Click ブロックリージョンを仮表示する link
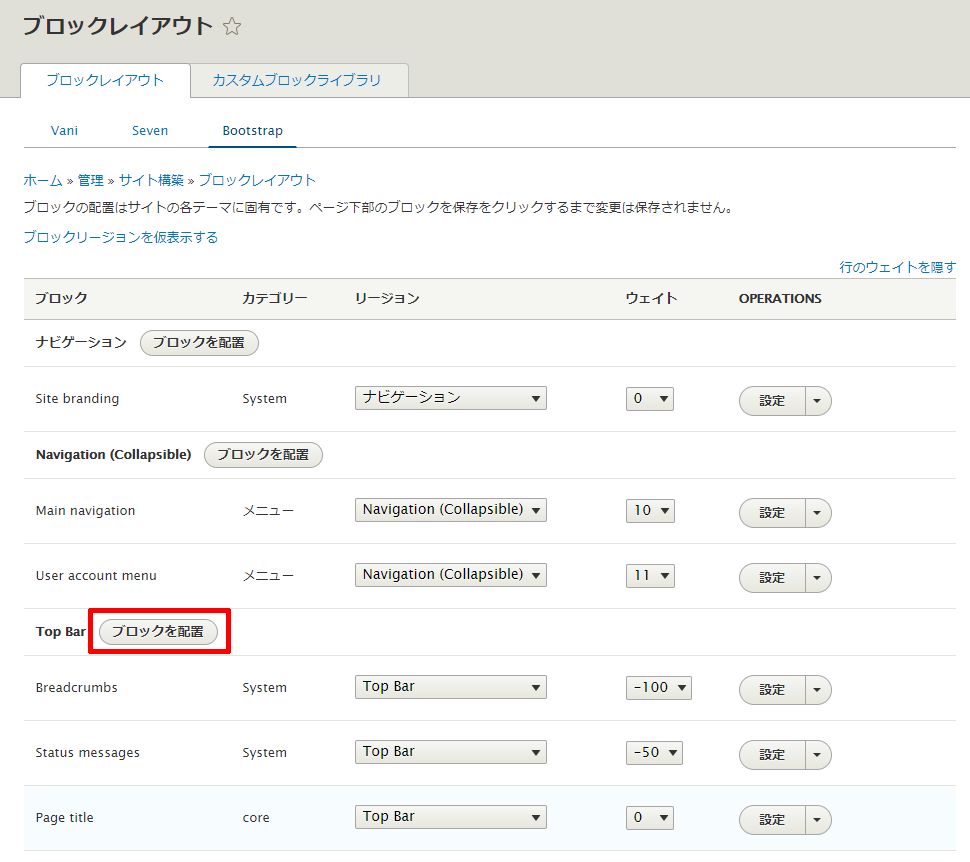The height and width of the screenshot is (862, 970). pyautogui.click(x=120, y=237)
